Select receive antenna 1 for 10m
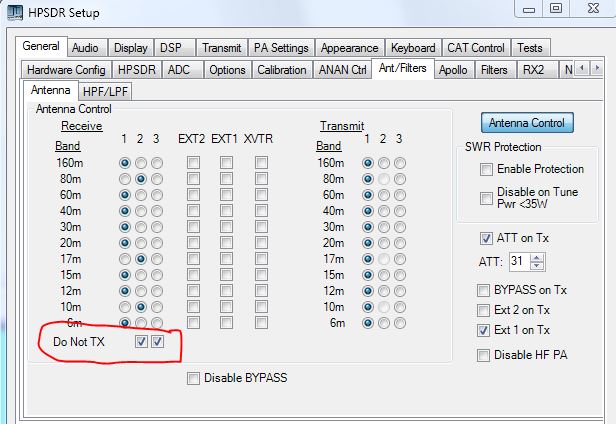This screenshot has width=616, height=424. pyautogui.click(x=125, y=307)
